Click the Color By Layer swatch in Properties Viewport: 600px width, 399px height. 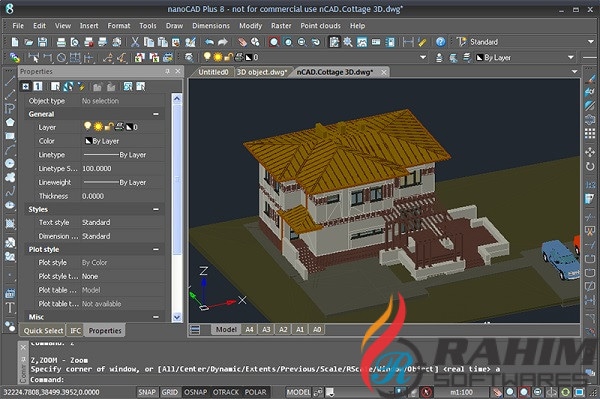88,141
